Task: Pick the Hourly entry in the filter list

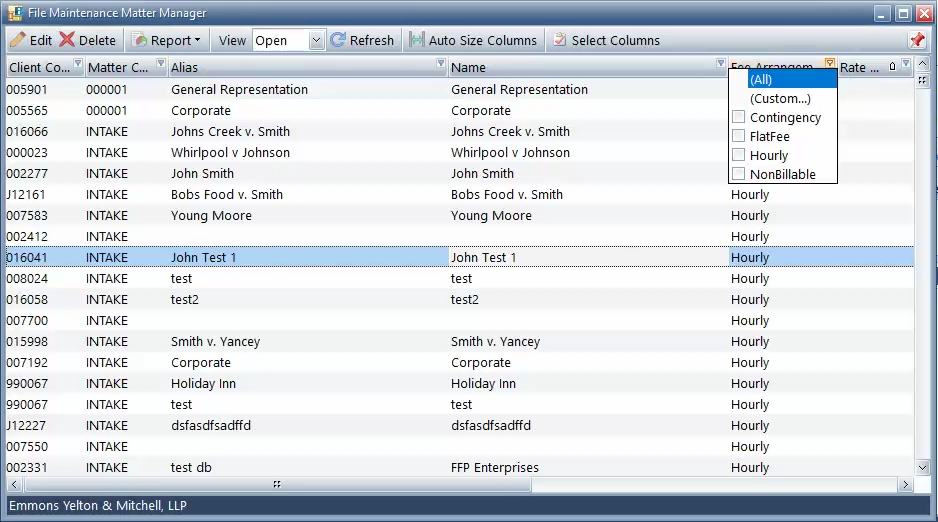Action: click(769, 155)
